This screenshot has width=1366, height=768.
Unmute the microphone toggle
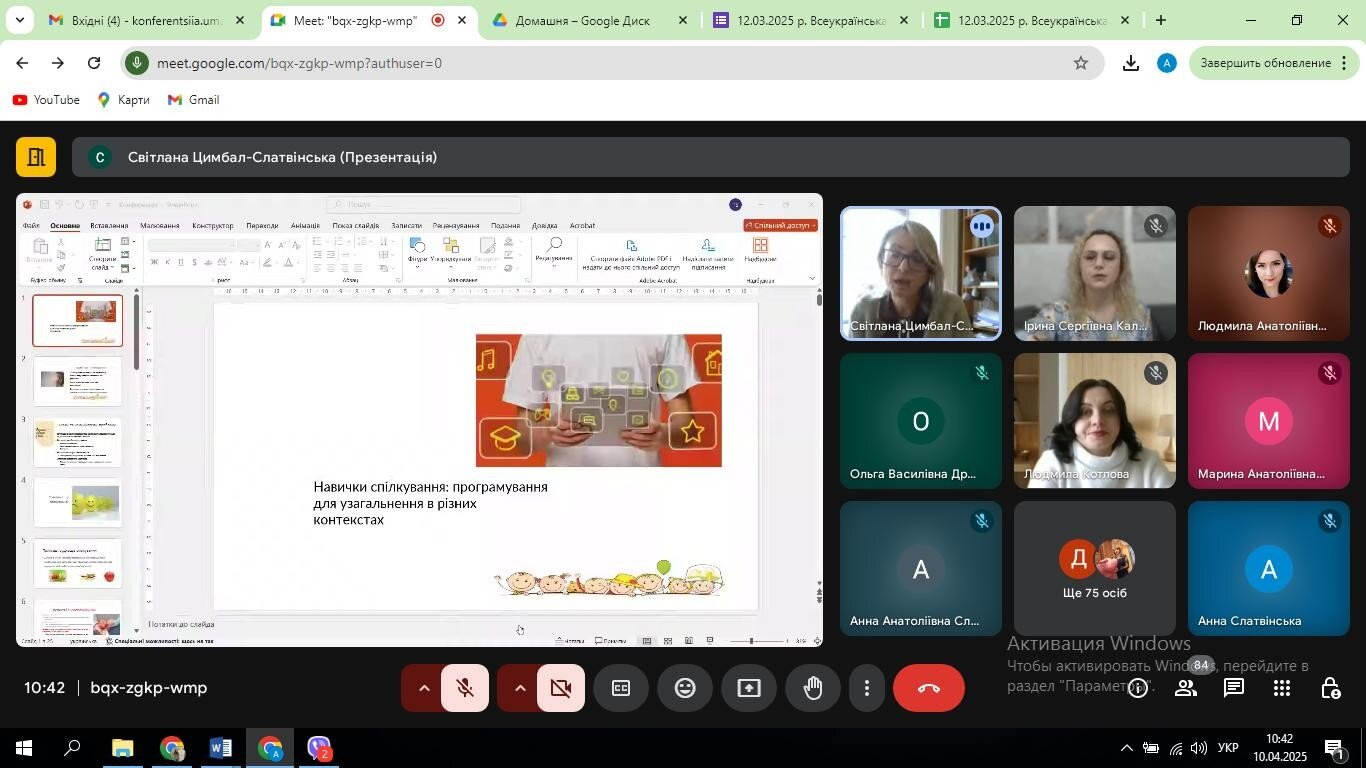(x=465, y=688)
